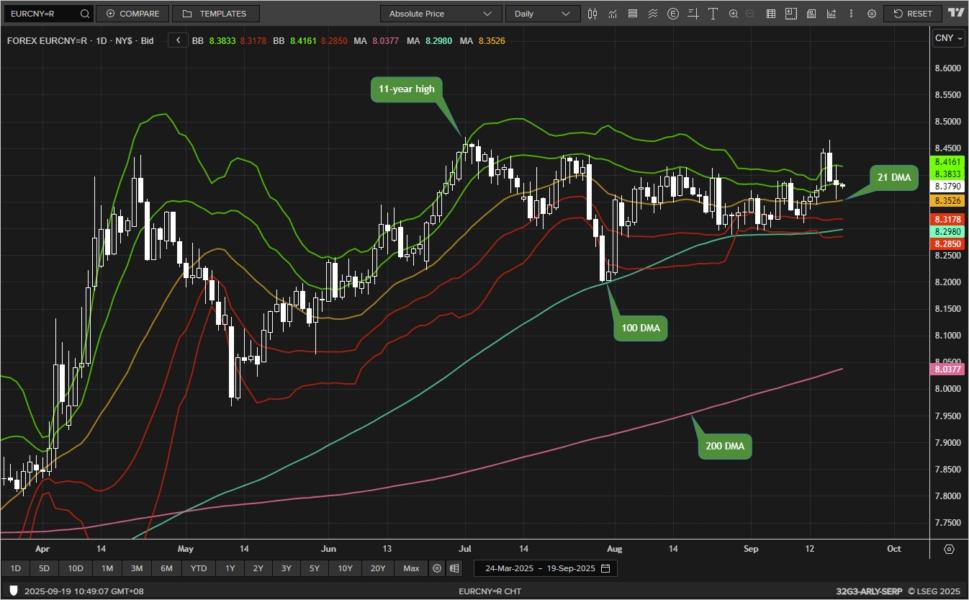Click the pink 8.0377 price axis label
Image resolution: width=969 pixels, height=600 pixels.
click(947, 369)
